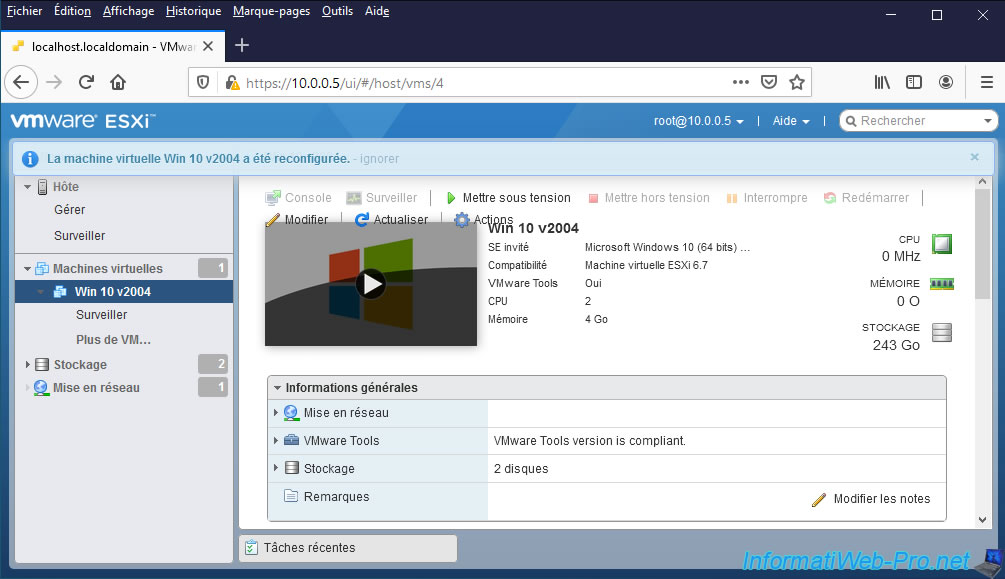Open the Historique menu
This screenshot has width=1005, height=579.
193,11
